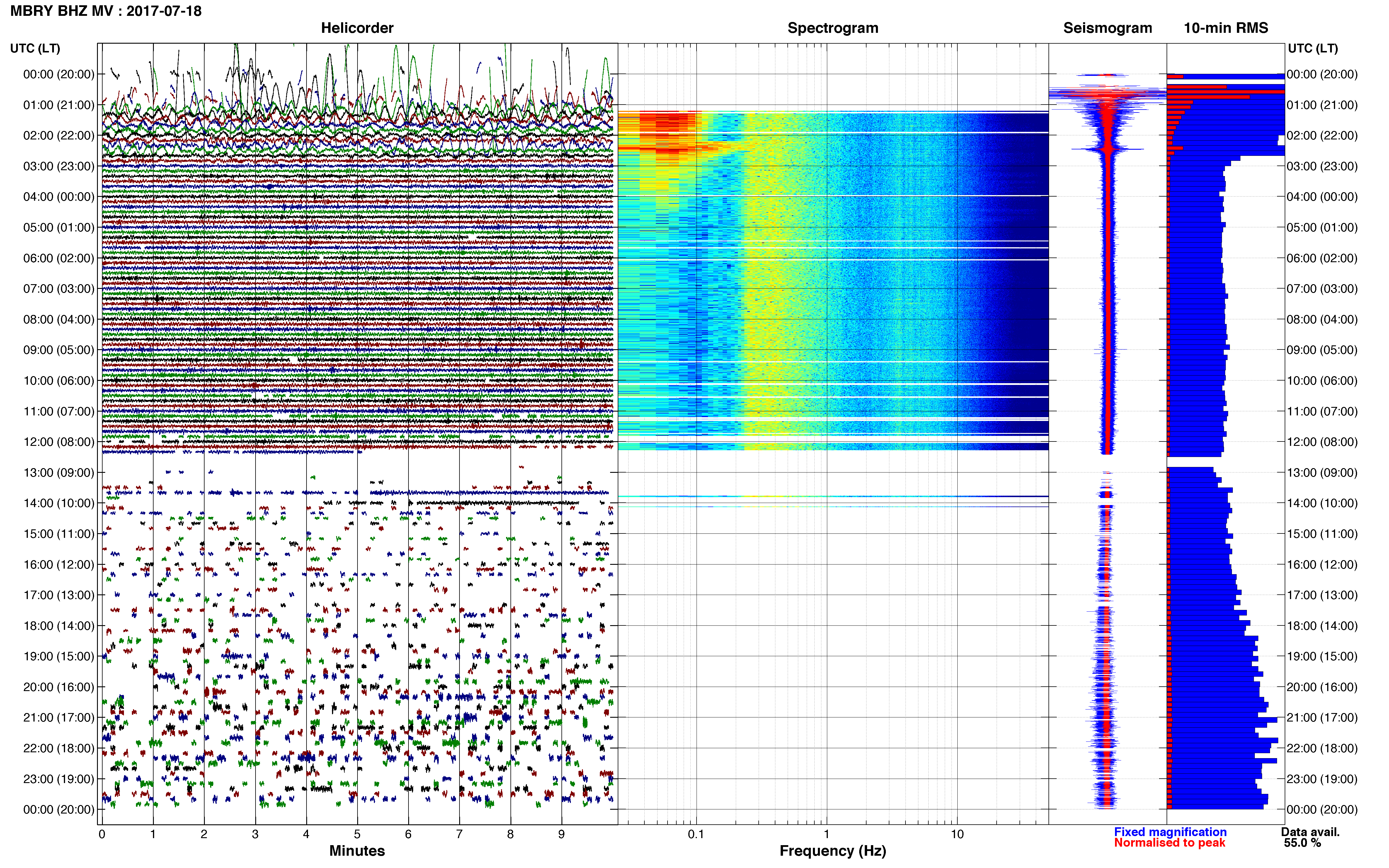Click the 'Data avail.' label
This screenshot has width=1389, height=868.
coord(1310,832)
